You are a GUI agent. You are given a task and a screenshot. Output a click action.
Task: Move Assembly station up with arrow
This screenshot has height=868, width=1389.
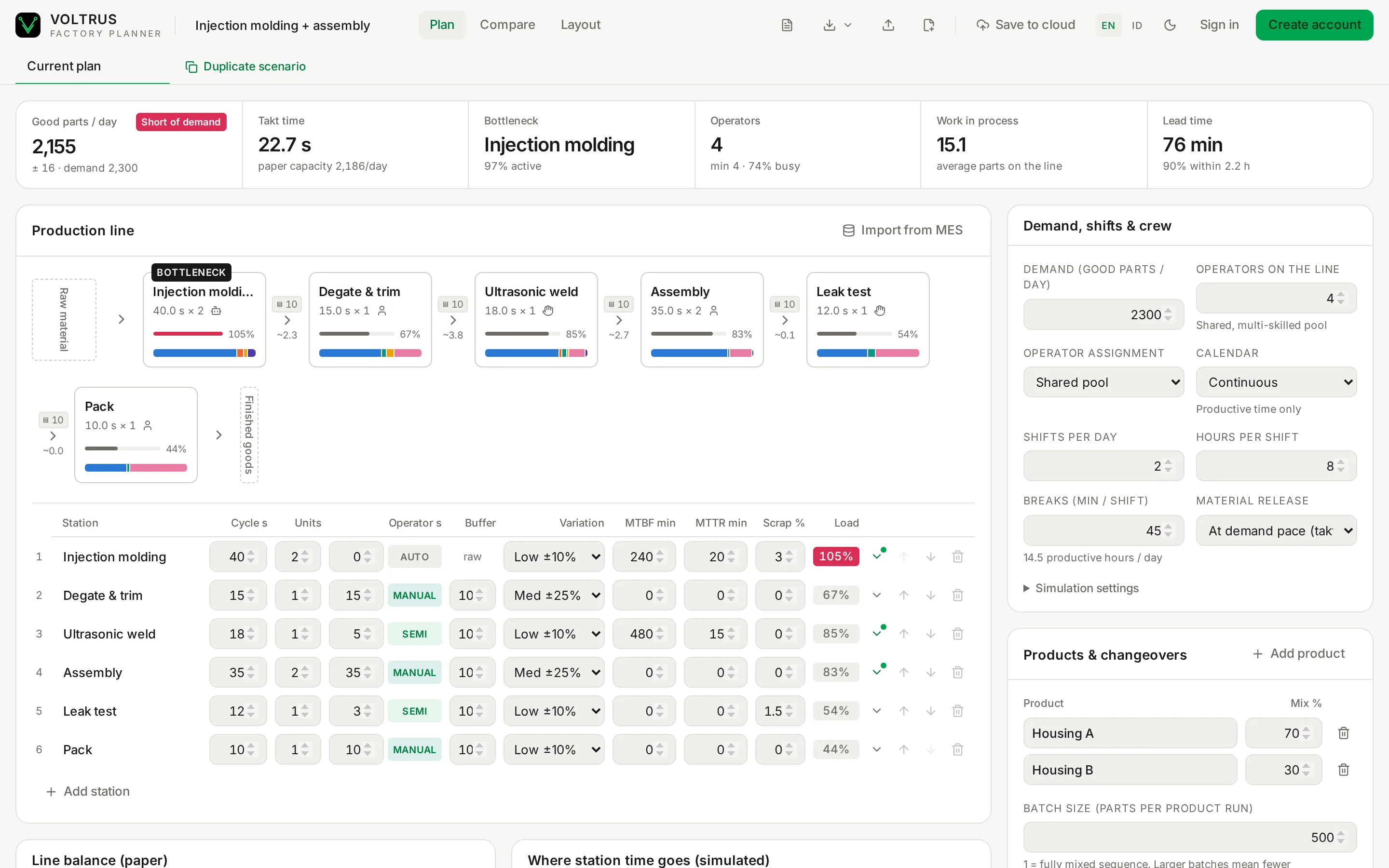[x=903, y=672]
